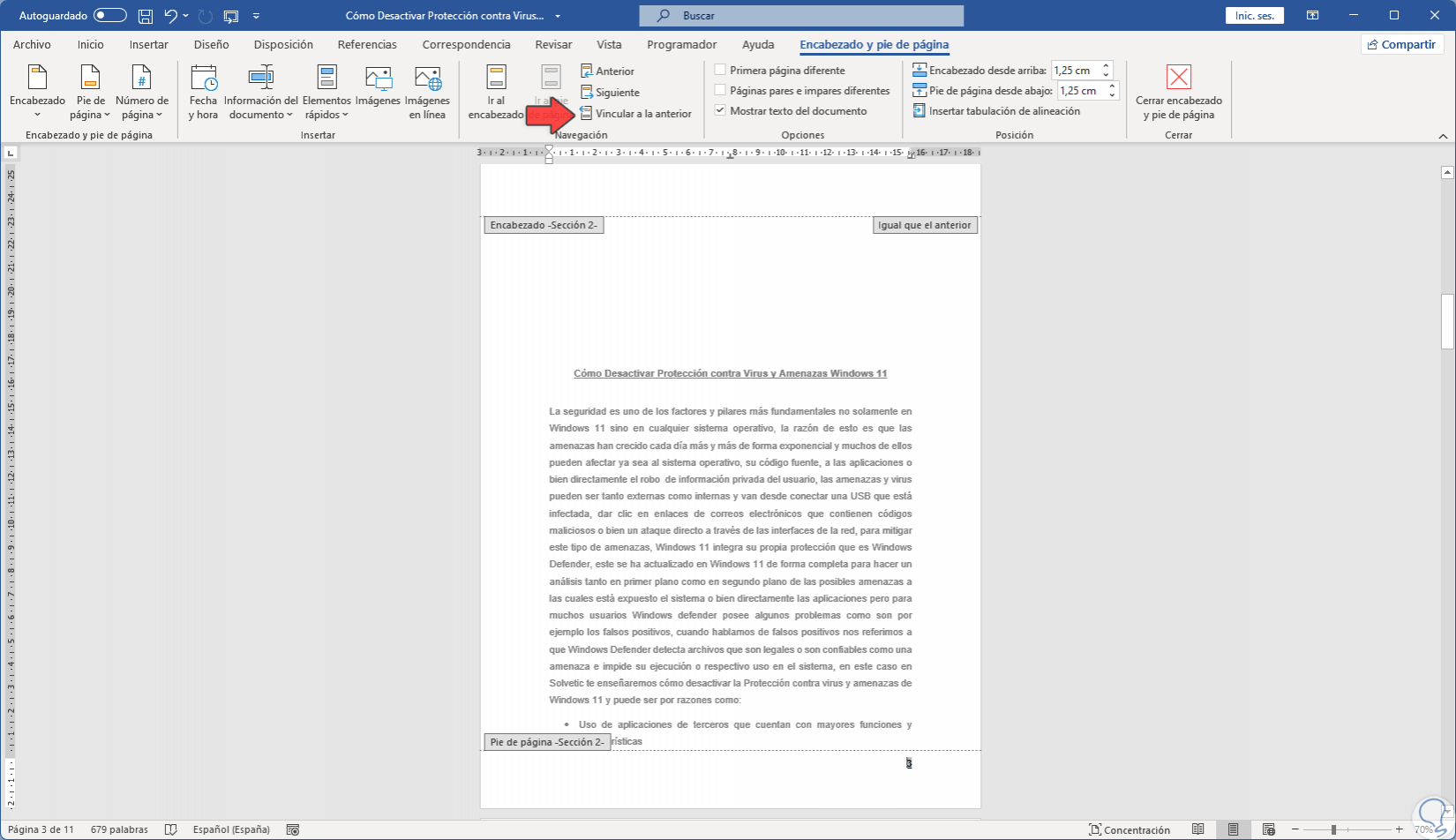Insert tabulación de alineación
Image resolution: width=1456 pixels, height=840 pixels.
pos(996,111)
